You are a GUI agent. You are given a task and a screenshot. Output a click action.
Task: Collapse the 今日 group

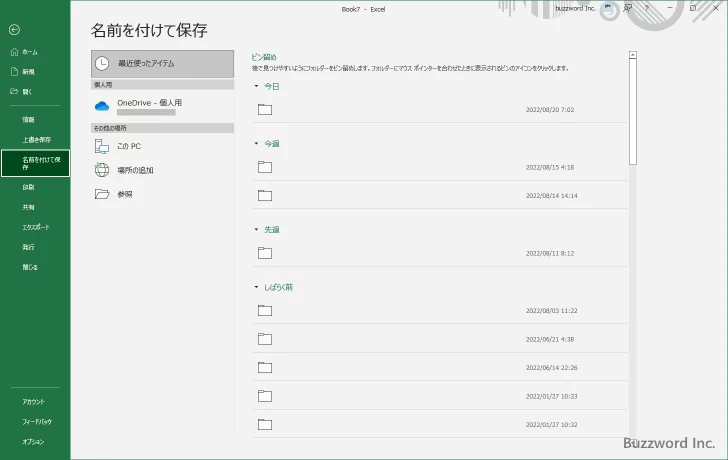(256, 86)
